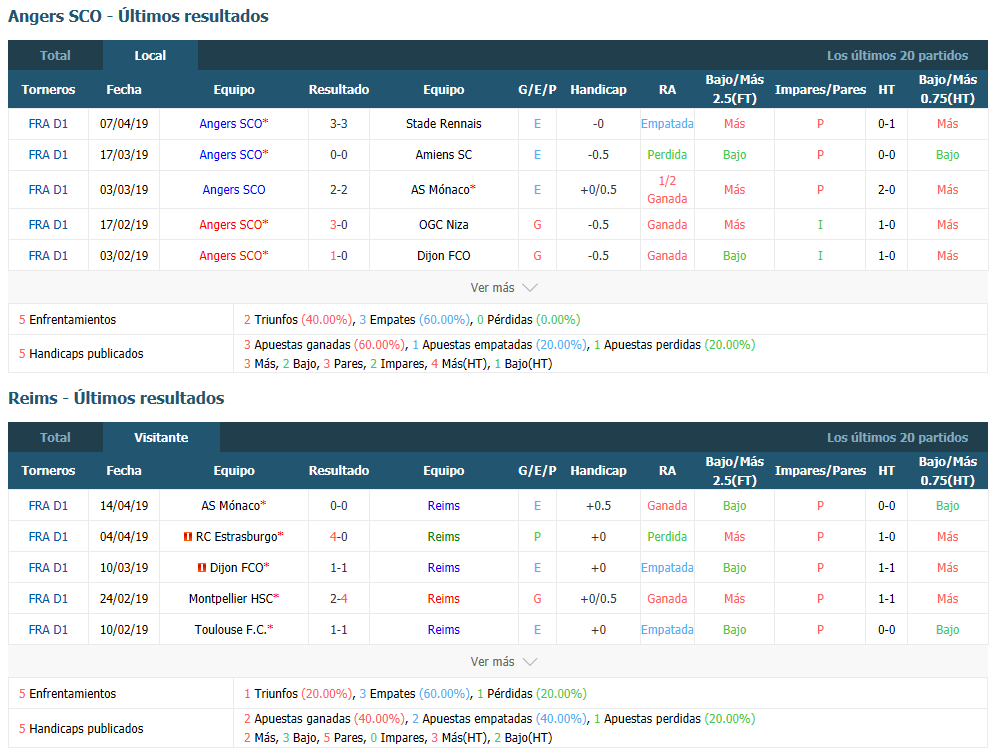Click Stade Rennais team name
This screenshot has height=751, width=994.
click(x=444, y=124)
